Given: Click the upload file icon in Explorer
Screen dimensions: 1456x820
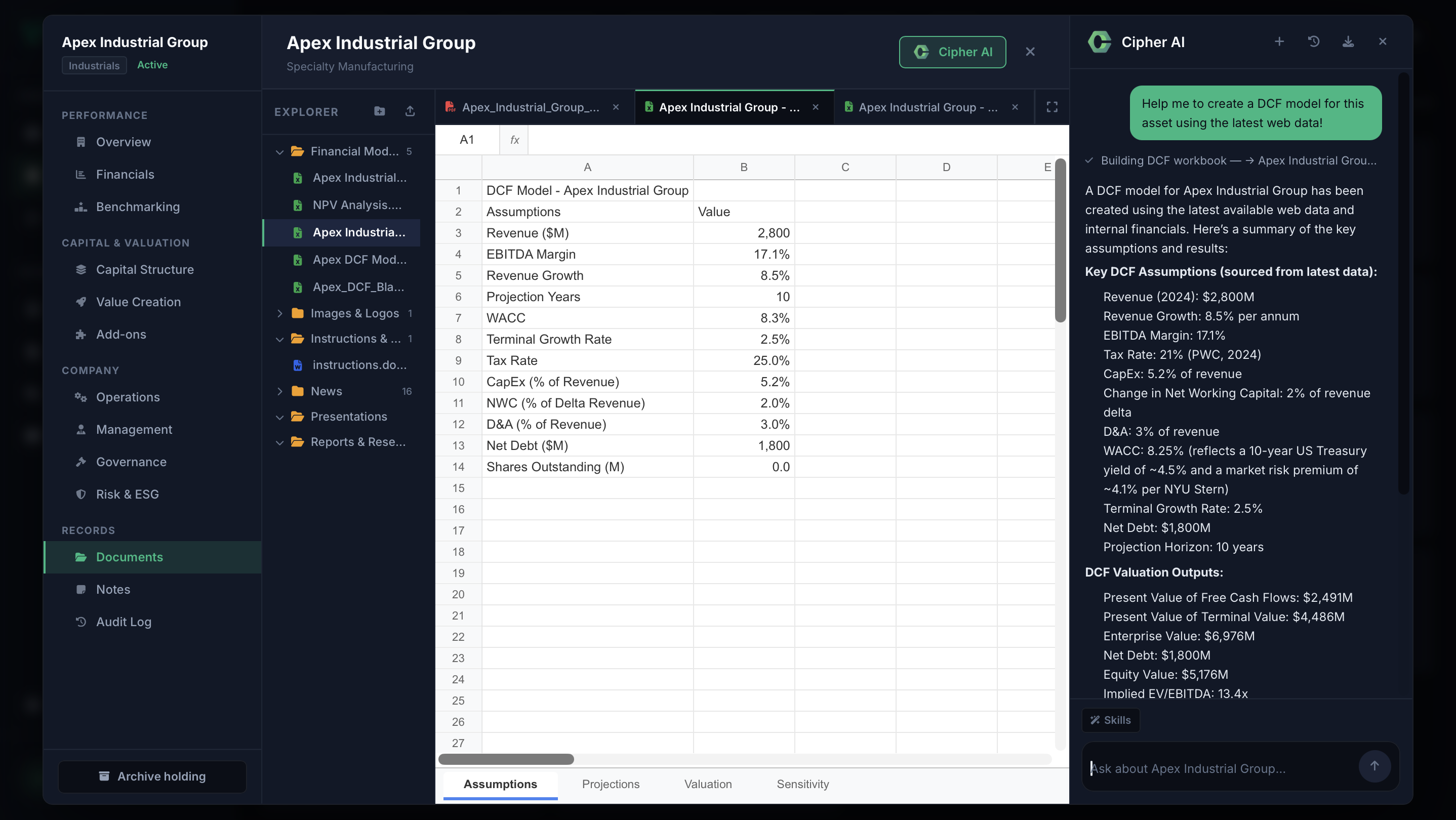Looking at the screenshot, I should pos(411,111).
